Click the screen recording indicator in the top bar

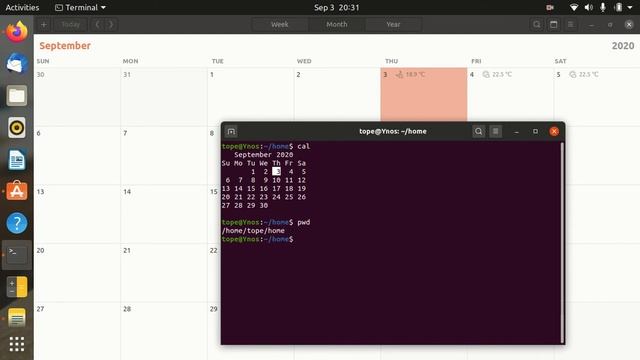pos(550,7)
